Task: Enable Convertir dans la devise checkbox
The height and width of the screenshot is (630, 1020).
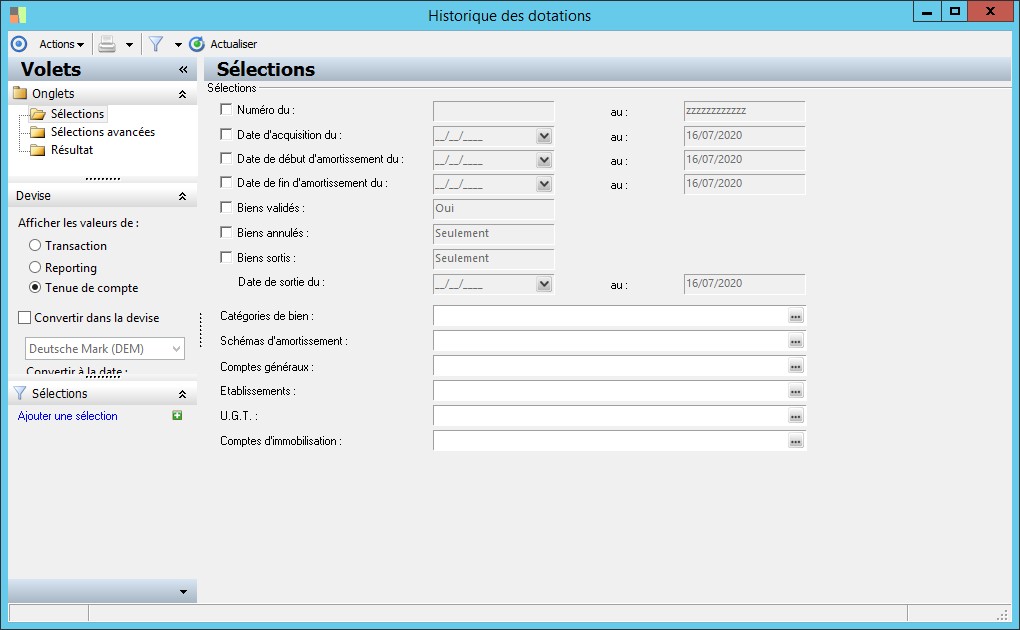Action: coord(25,318)
